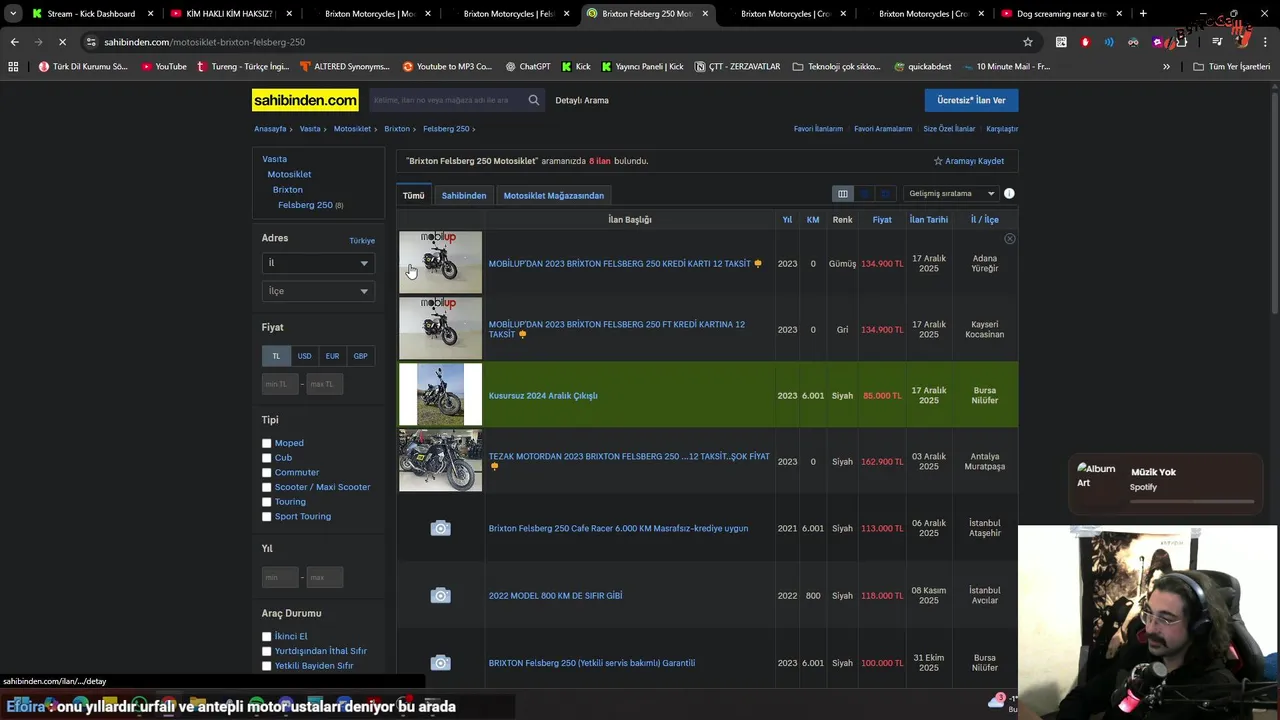
Task: Switch to the Sahibinden tab
Action: 464,195
